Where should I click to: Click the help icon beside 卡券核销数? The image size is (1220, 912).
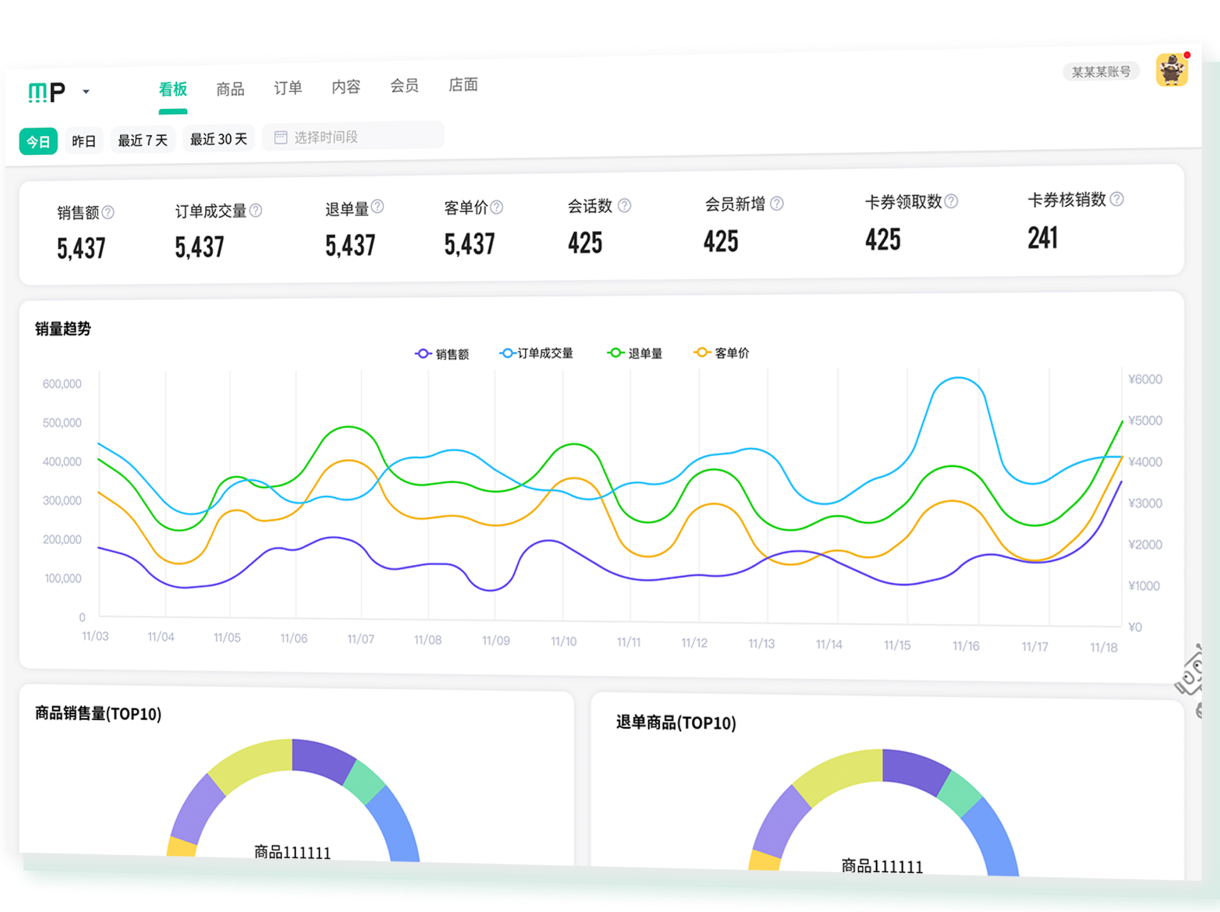(x=1117, y=199)
